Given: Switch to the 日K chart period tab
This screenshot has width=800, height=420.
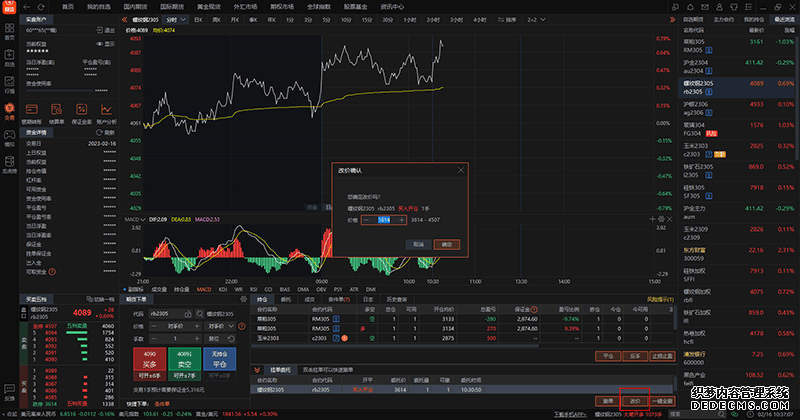Looking at the screenshot, I should (x=198, y=19).
